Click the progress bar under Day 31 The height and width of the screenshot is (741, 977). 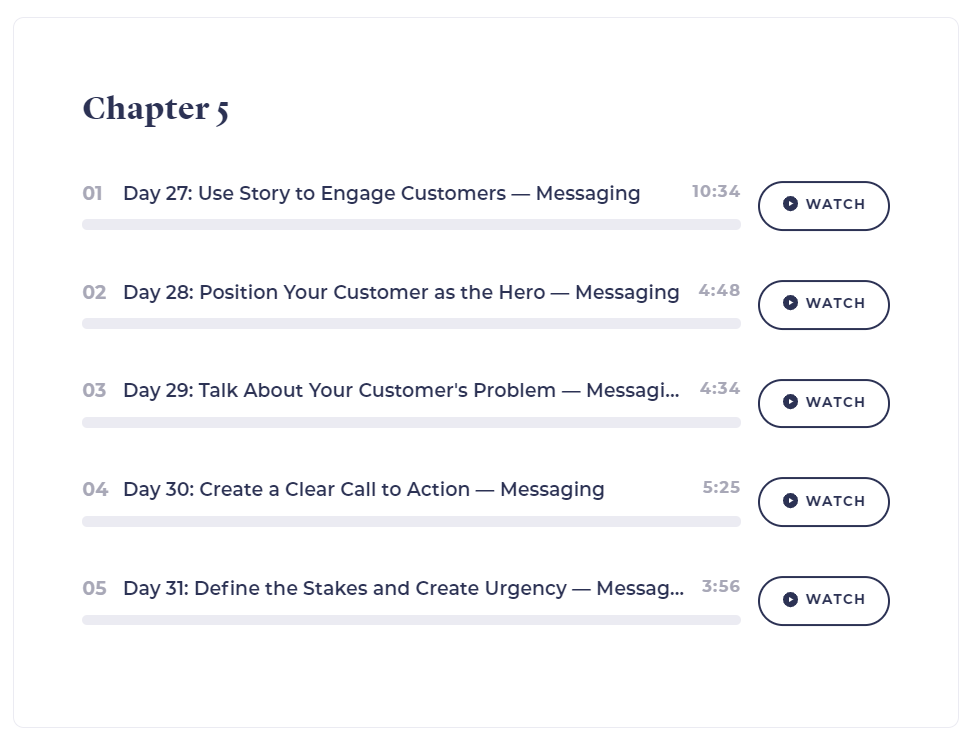click(411, 620)
